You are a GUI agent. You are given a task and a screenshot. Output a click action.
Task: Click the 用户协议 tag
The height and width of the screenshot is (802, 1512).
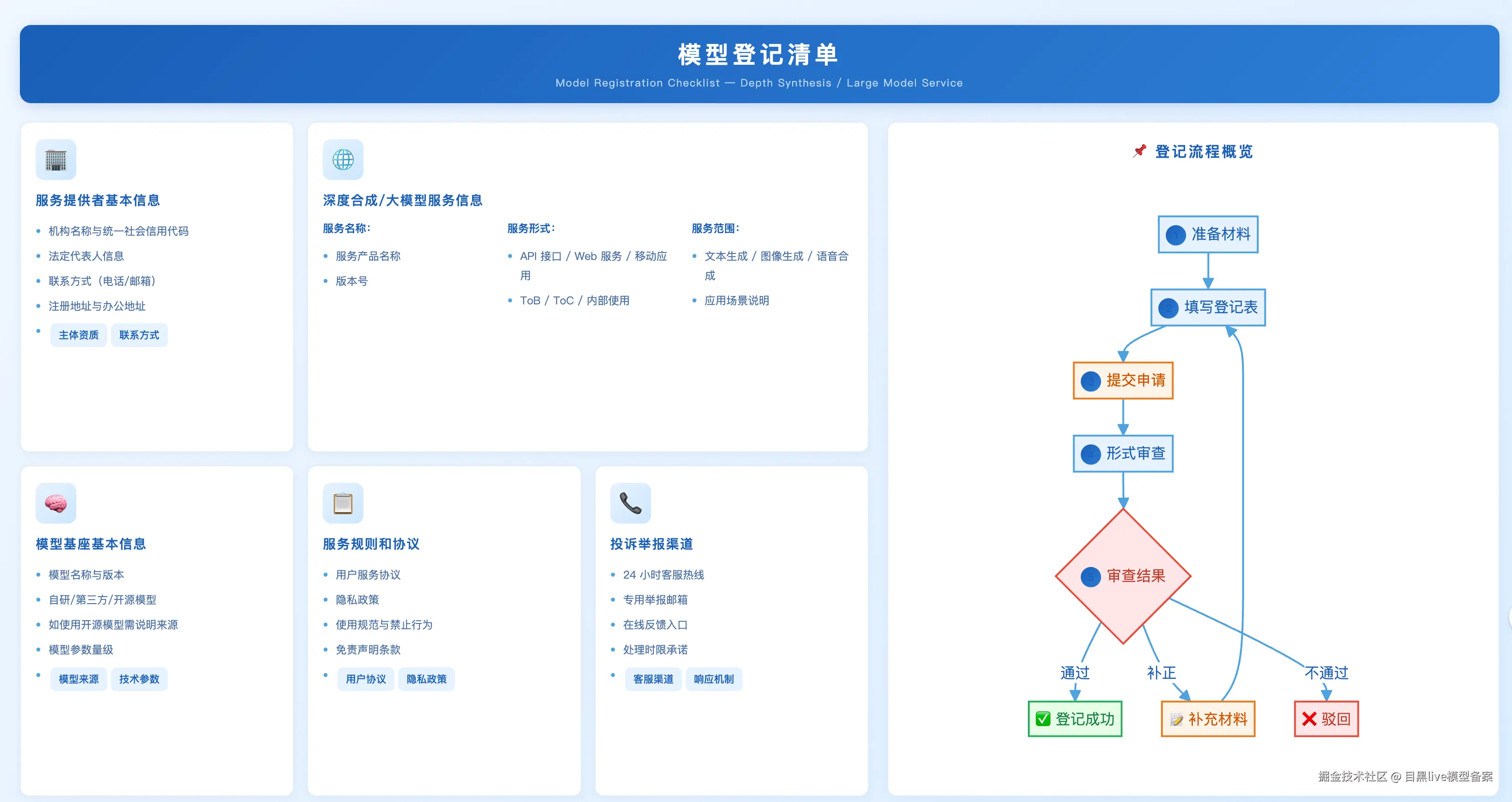point(366,679)
